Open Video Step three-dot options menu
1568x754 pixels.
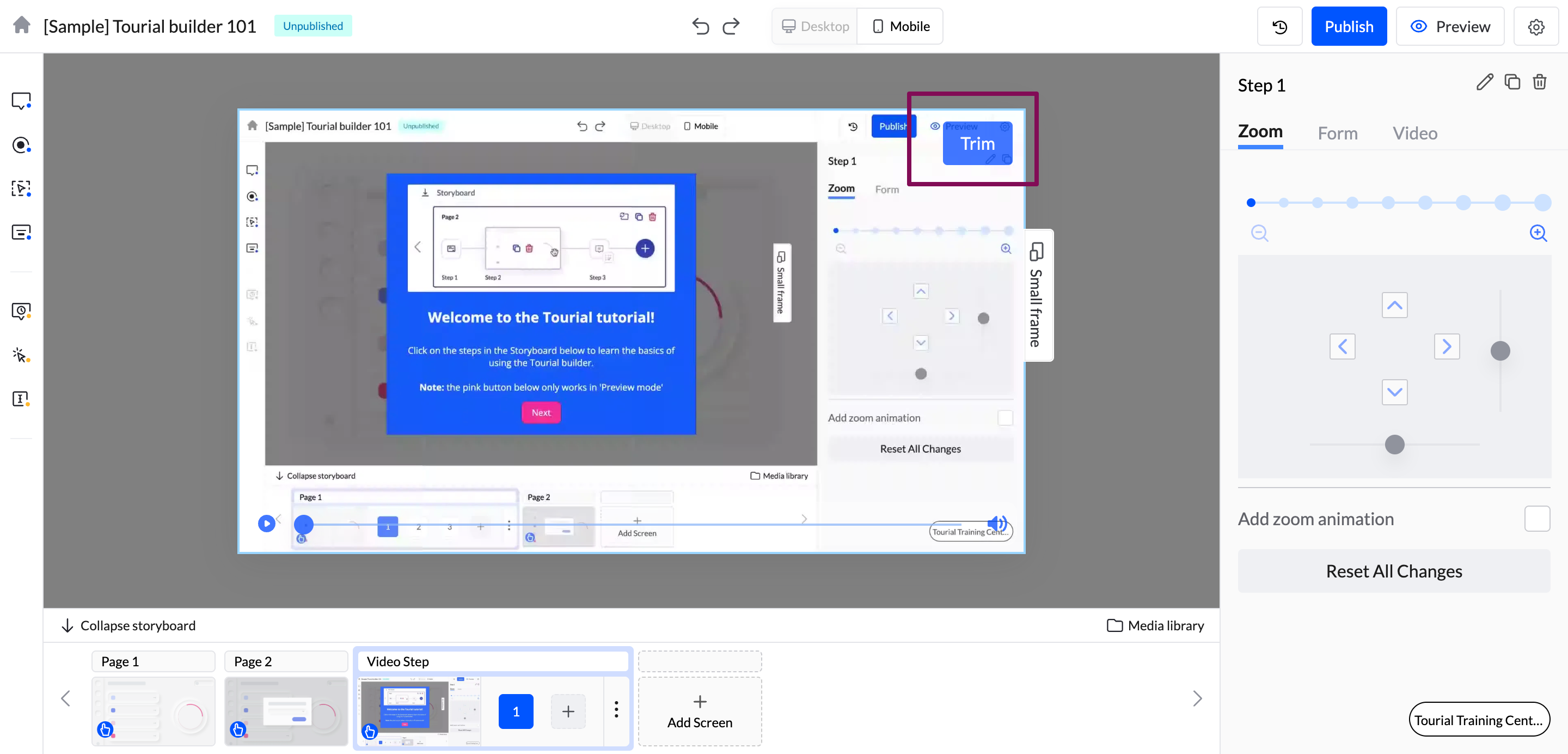pos(616,709)
